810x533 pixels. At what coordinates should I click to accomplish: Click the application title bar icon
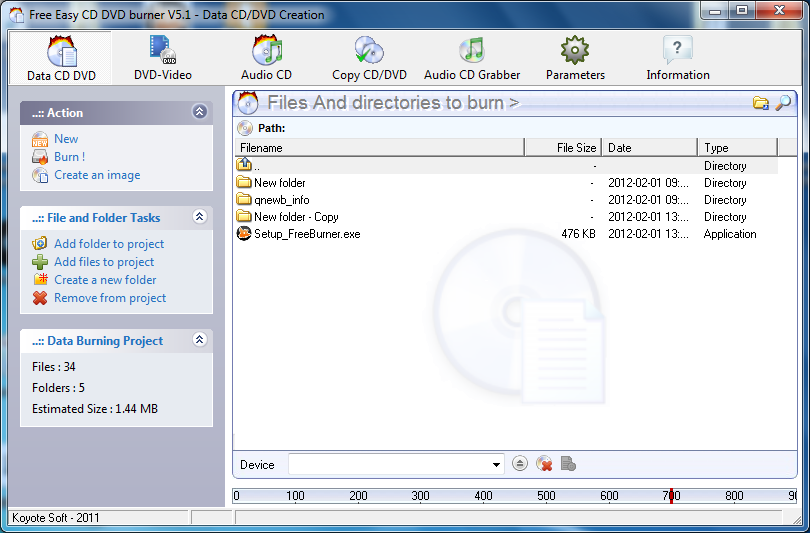point(17,15)
